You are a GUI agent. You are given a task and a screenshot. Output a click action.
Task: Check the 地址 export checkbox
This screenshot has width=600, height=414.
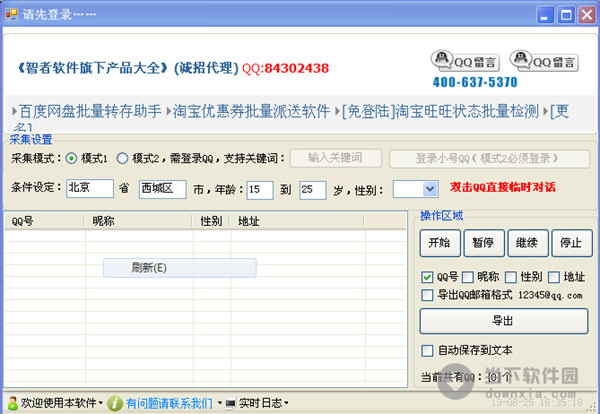pyautogui.click(x=554, y=277)
